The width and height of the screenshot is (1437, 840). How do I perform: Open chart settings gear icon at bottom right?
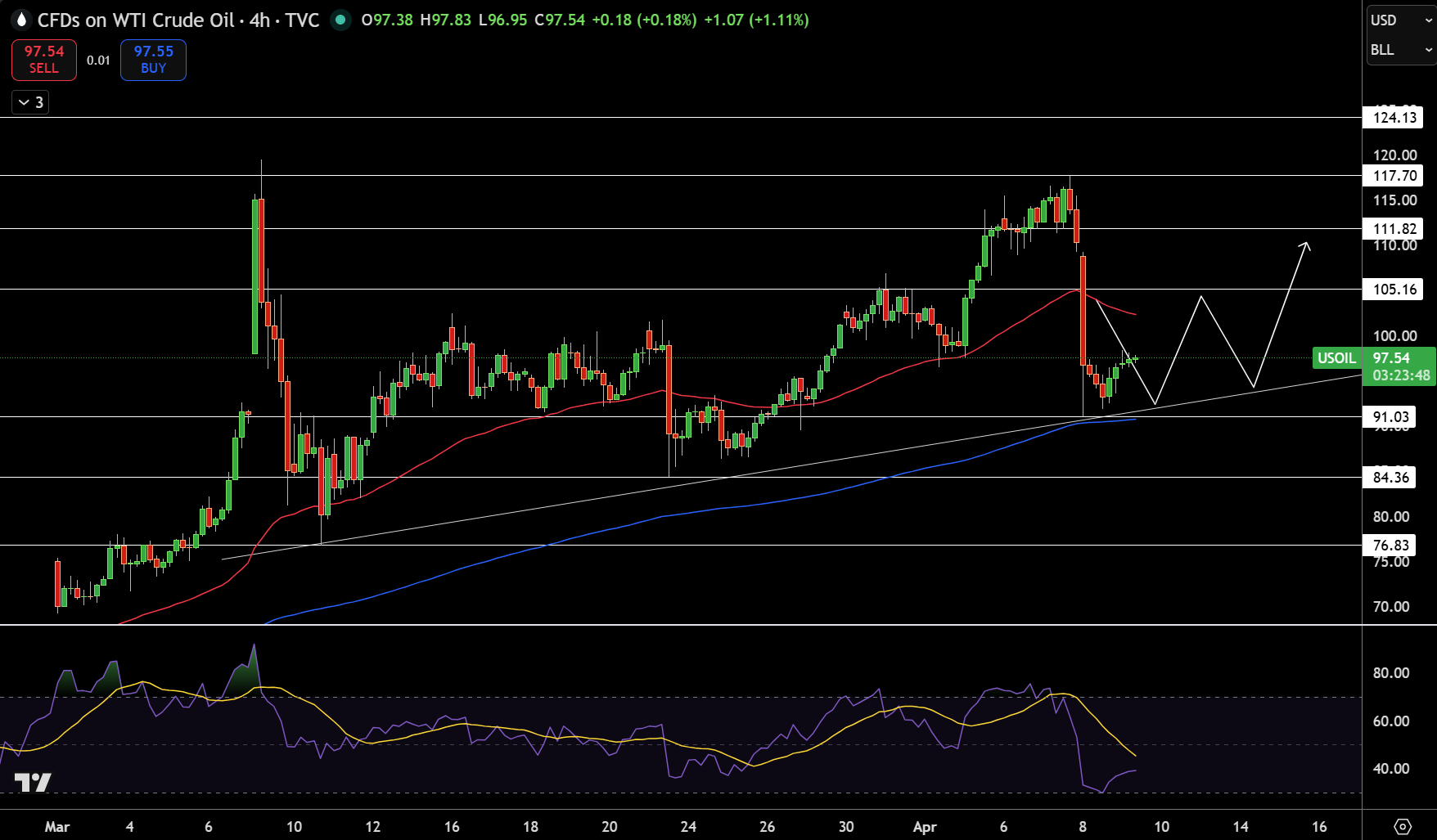pos(1403,826)
